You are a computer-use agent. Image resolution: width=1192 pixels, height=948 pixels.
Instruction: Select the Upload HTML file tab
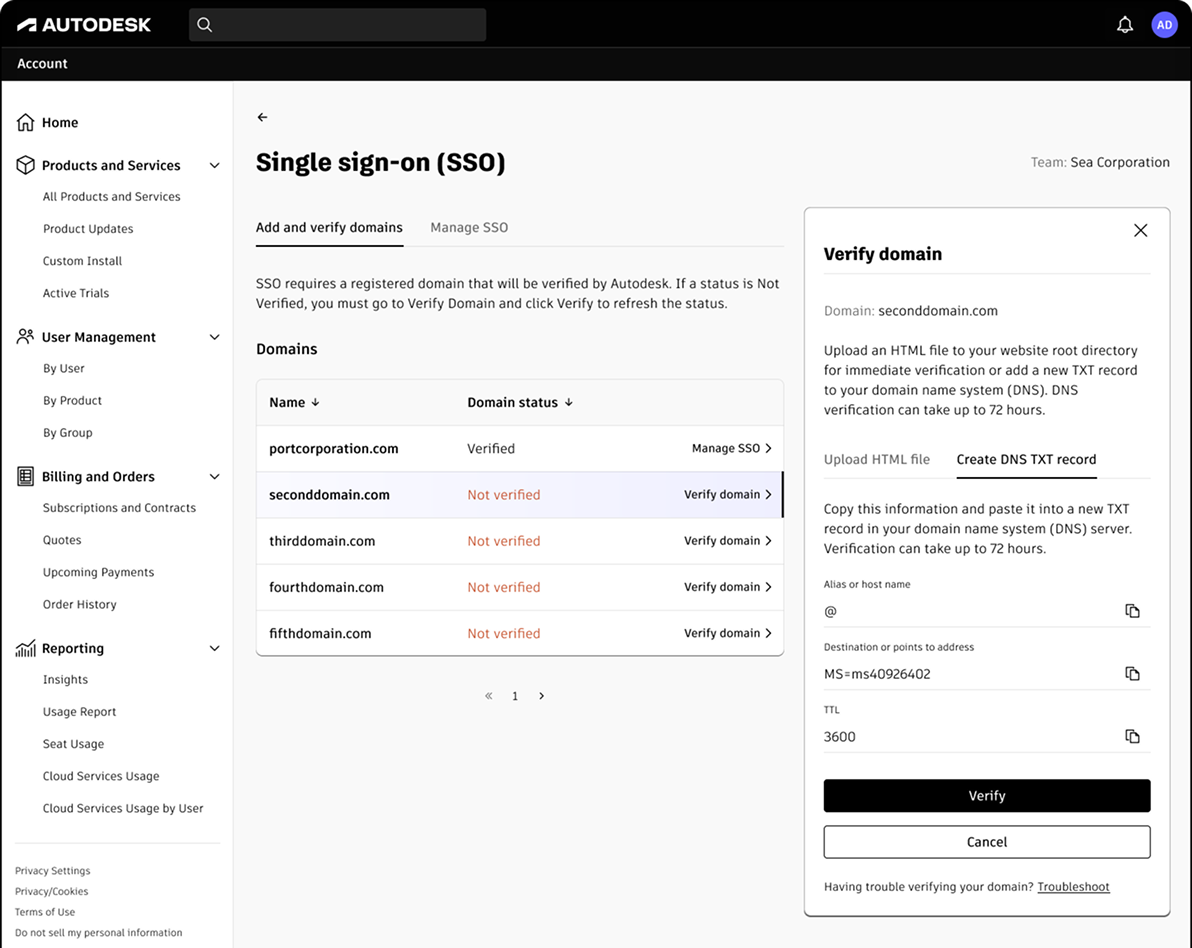click(877, 459)
